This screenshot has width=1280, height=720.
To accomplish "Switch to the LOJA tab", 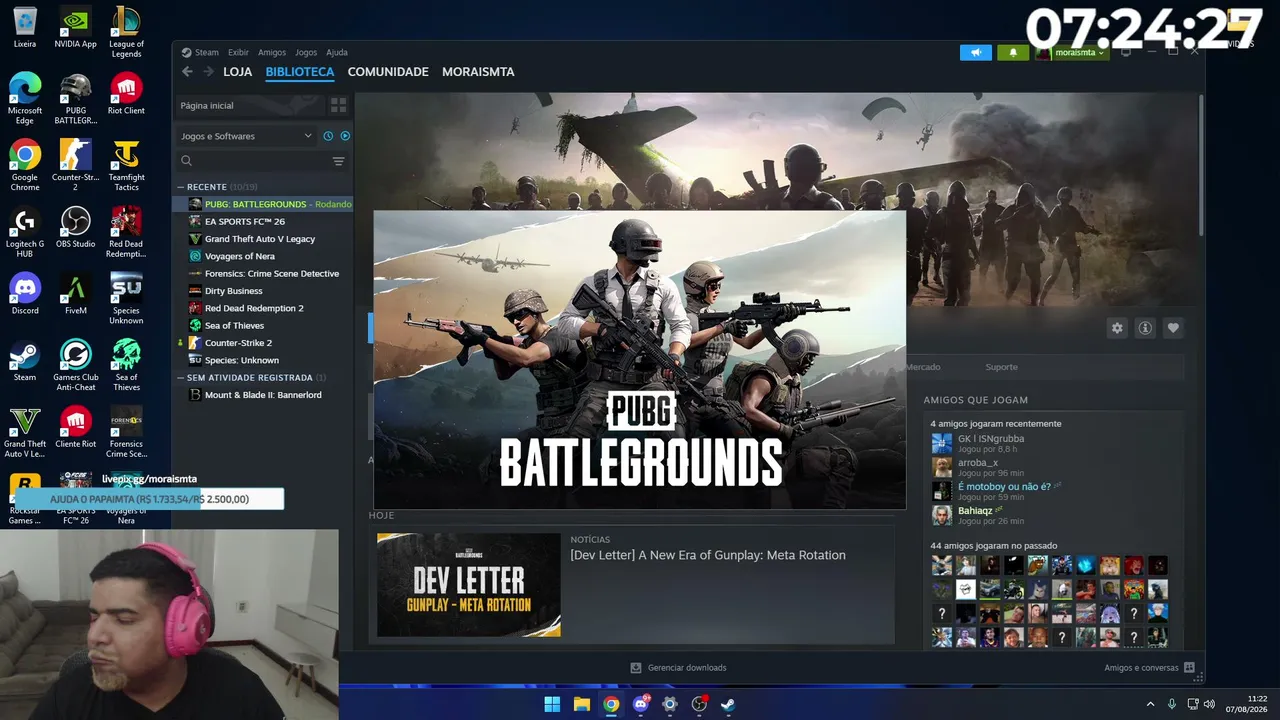I will point(238,72).
